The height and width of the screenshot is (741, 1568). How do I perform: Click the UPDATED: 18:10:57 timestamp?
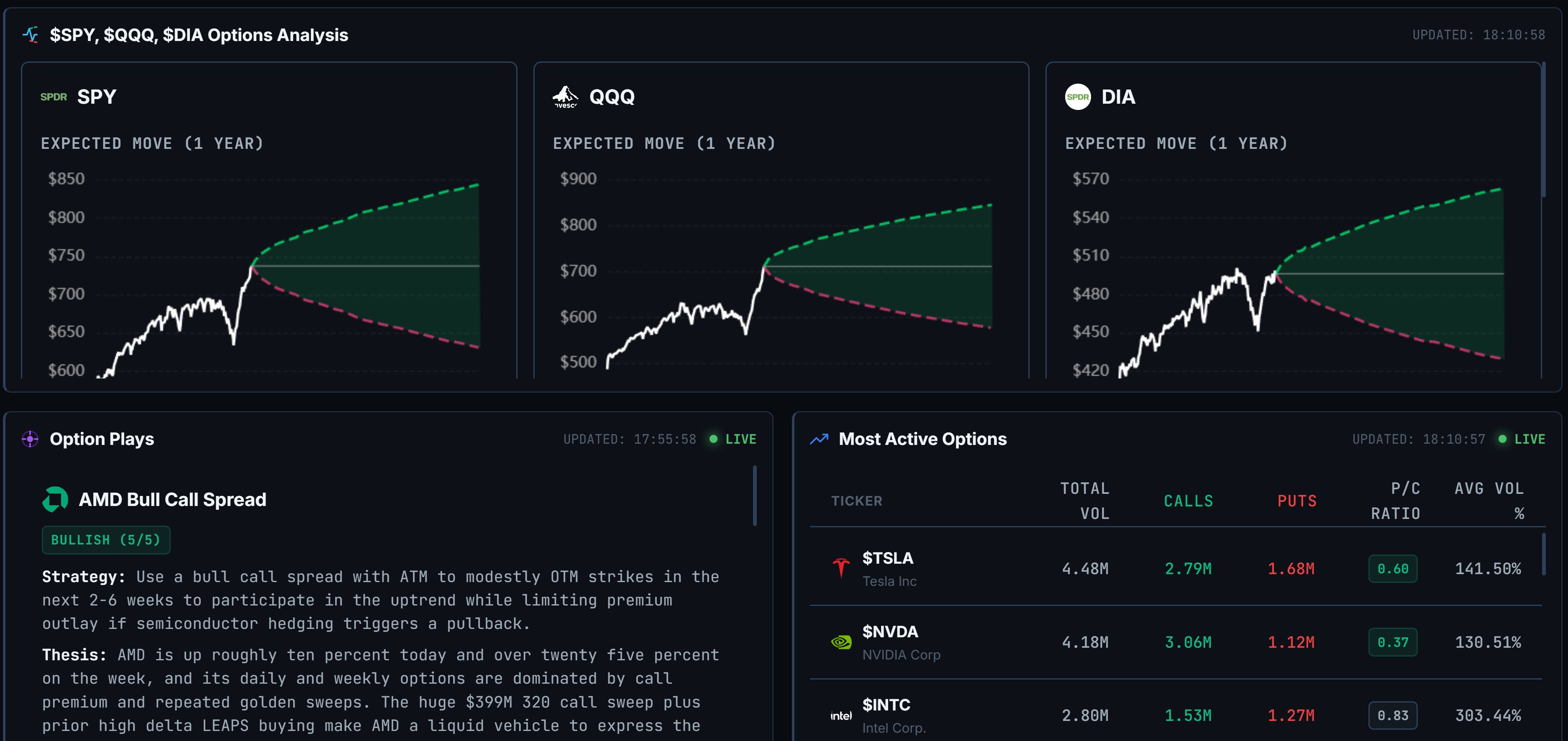pyautogui.click(x=1418, y=439)
